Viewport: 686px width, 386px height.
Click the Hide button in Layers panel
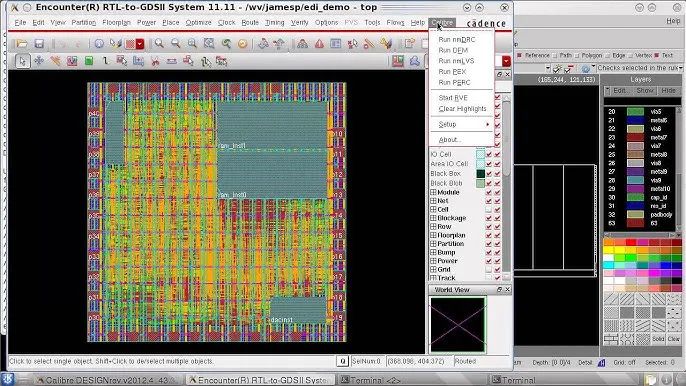pos(668,90)
